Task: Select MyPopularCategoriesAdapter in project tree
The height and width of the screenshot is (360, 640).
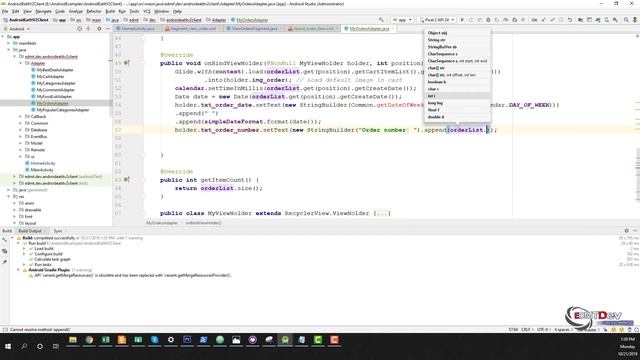Action: (x=63, y=110)
